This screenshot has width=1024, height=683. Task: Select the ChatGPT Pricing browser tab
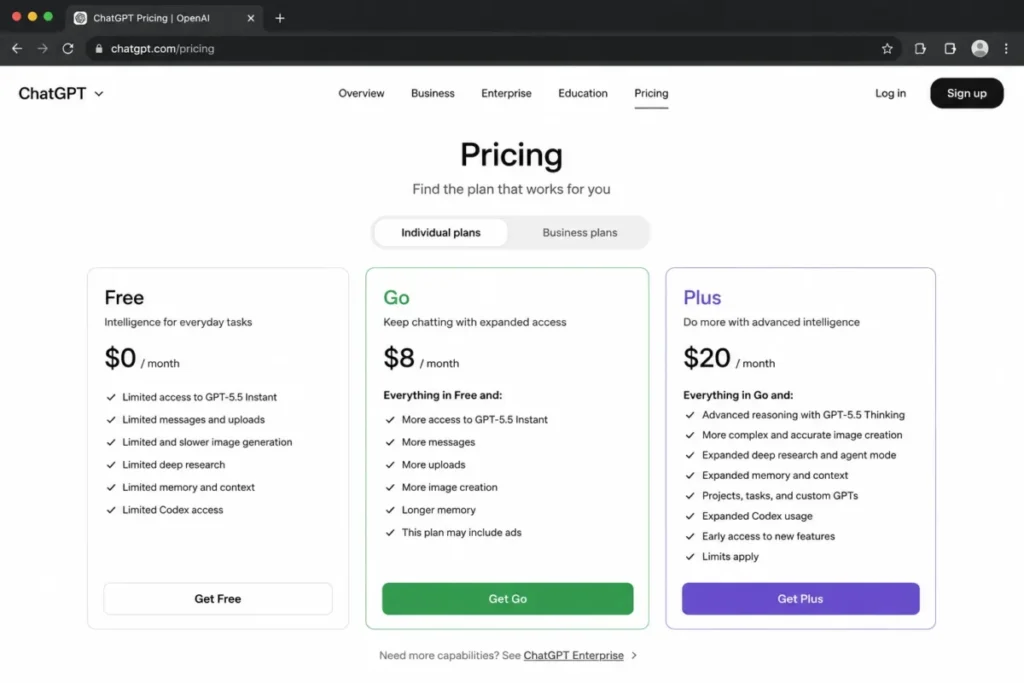[163, 18]
